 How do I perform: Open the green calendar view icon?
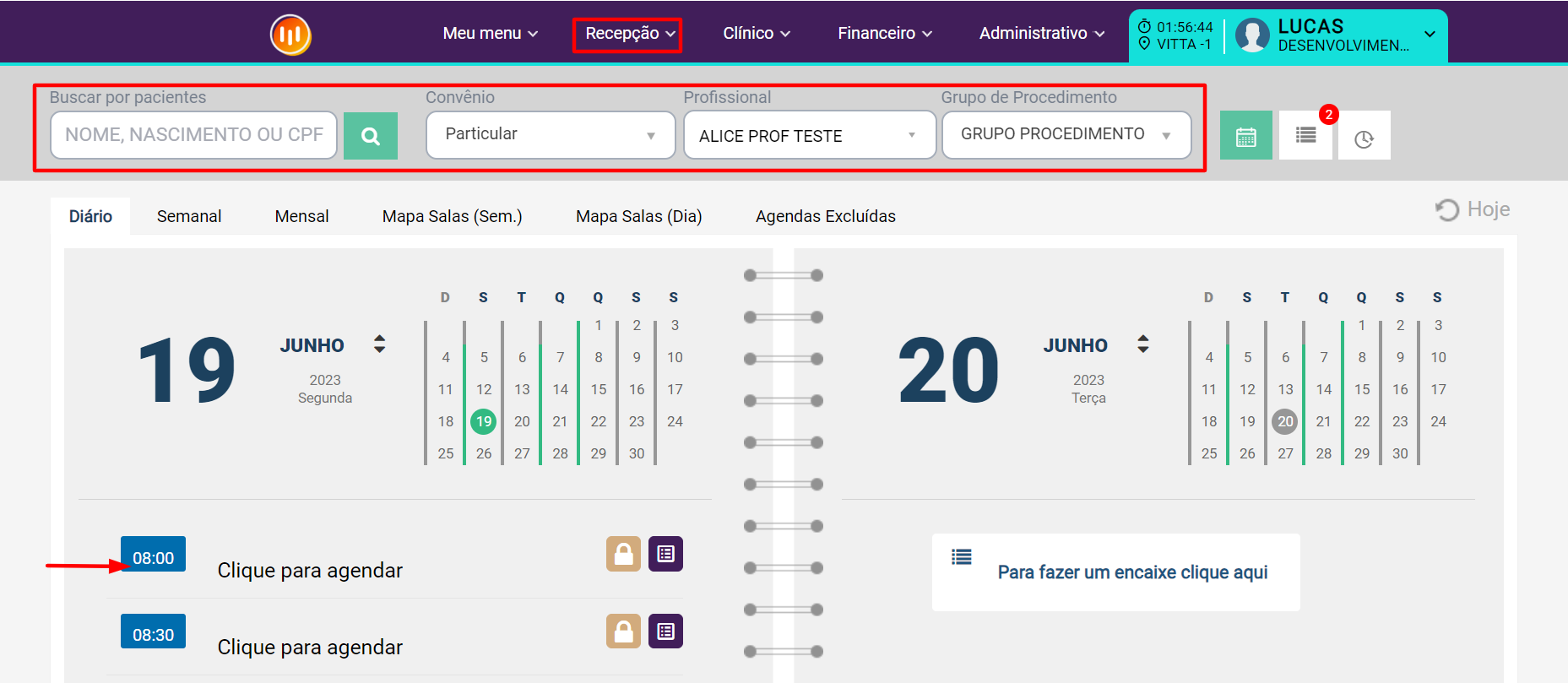(1245, 135)
